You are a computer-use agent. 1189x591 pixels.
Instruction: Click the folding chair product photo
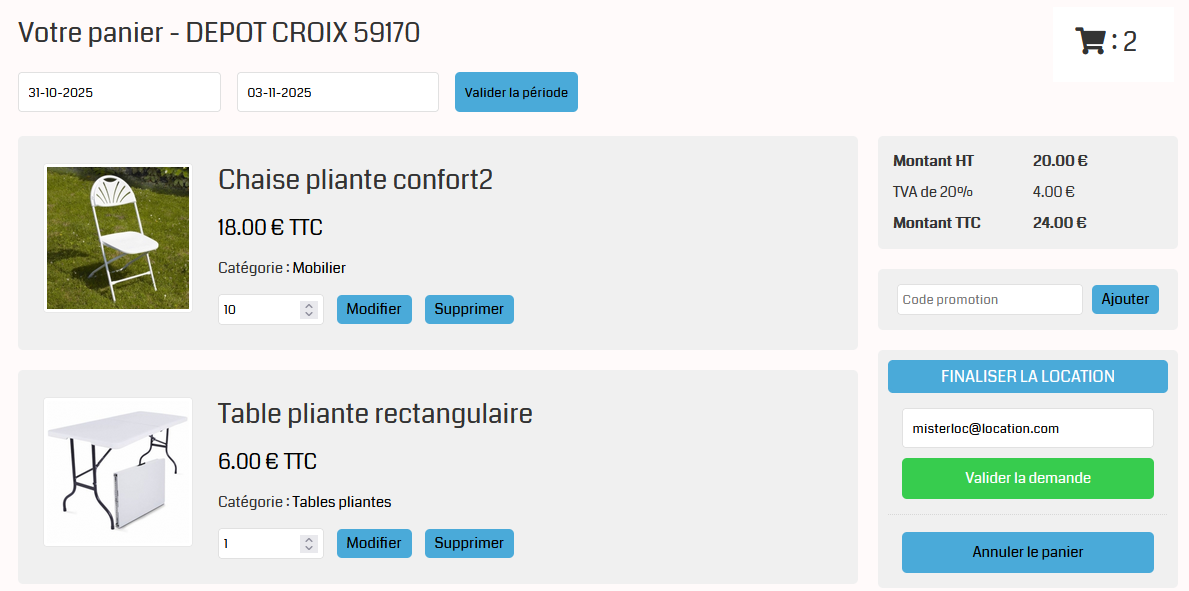(x=118, y=238)
